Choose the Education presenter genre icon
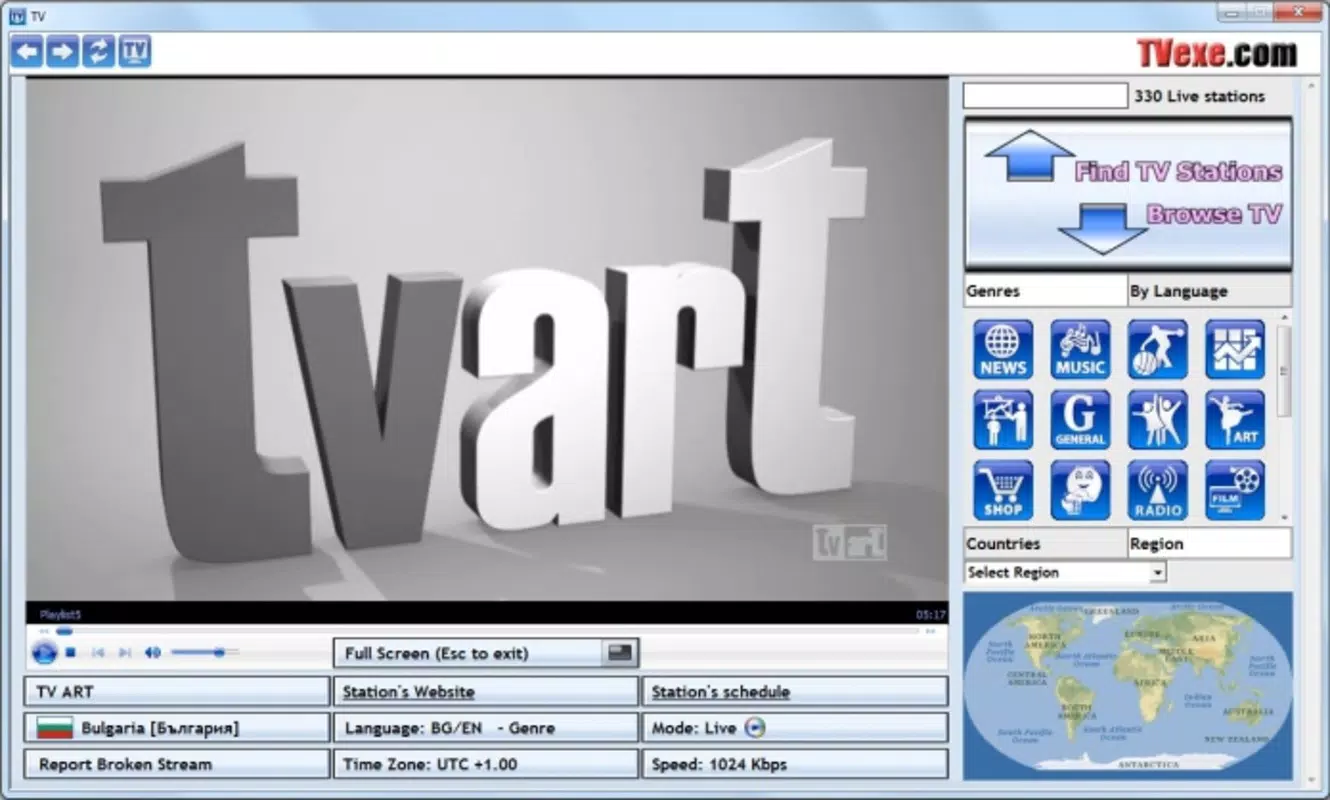The image size is (1330, 800). click(x=1003, y=420)
